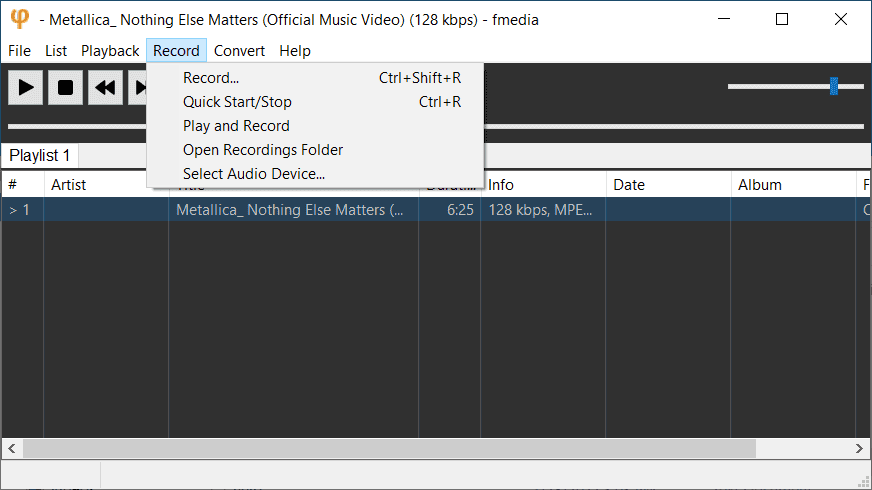Click the Date column header
872x490 pixels.
[668, 185]
